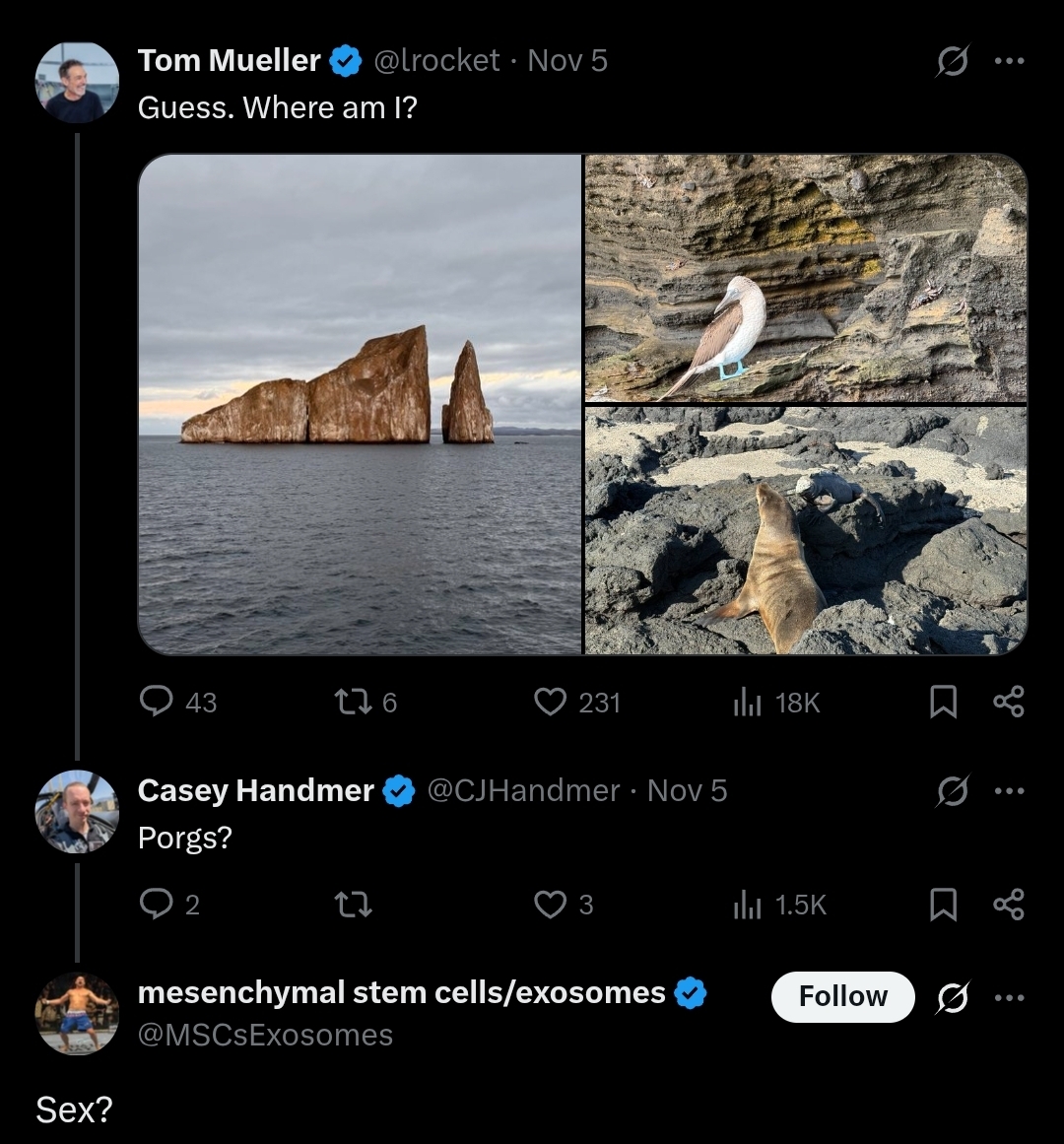The height and width of the screenshot is (1144, 1064).
Task: Bookmark Tom Mueller's tweet
Action: 943,702
